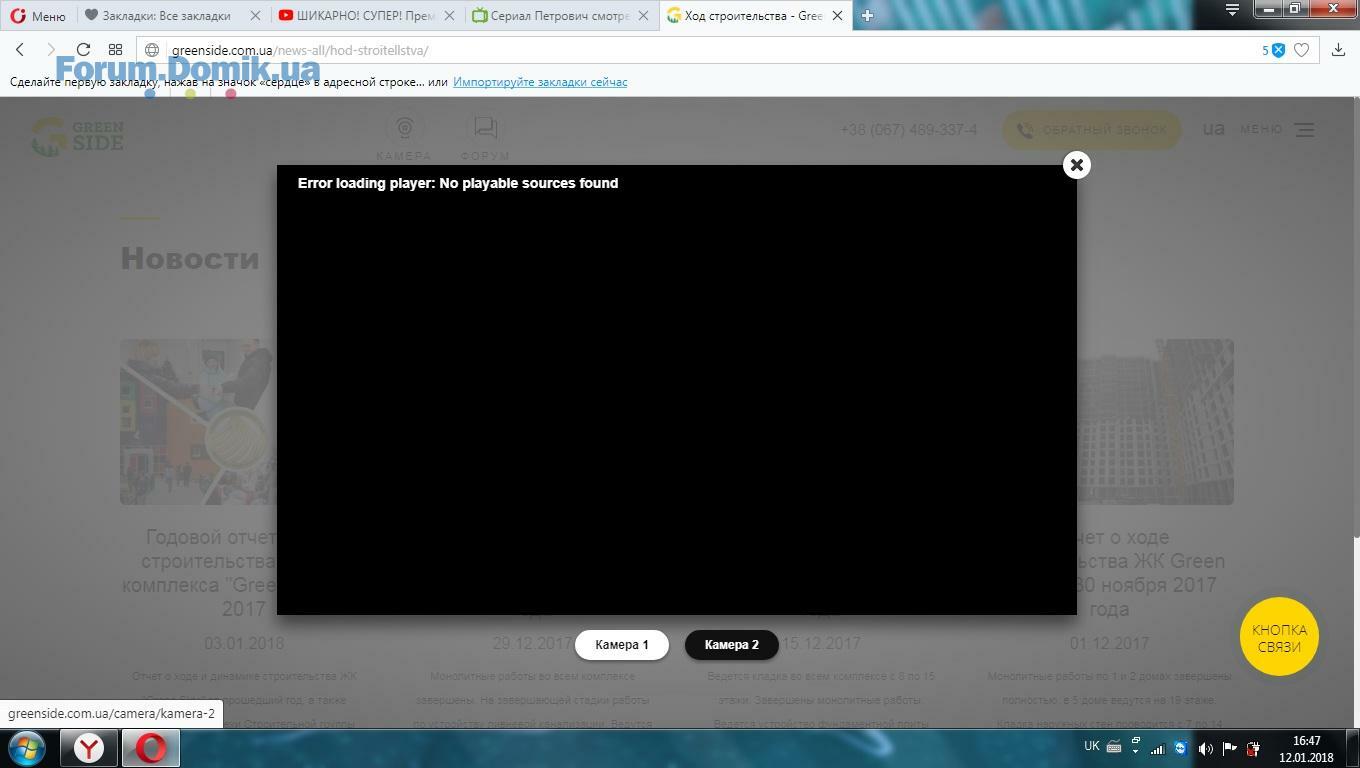Open the volume speaker tray icon

tap(1205, 748)
